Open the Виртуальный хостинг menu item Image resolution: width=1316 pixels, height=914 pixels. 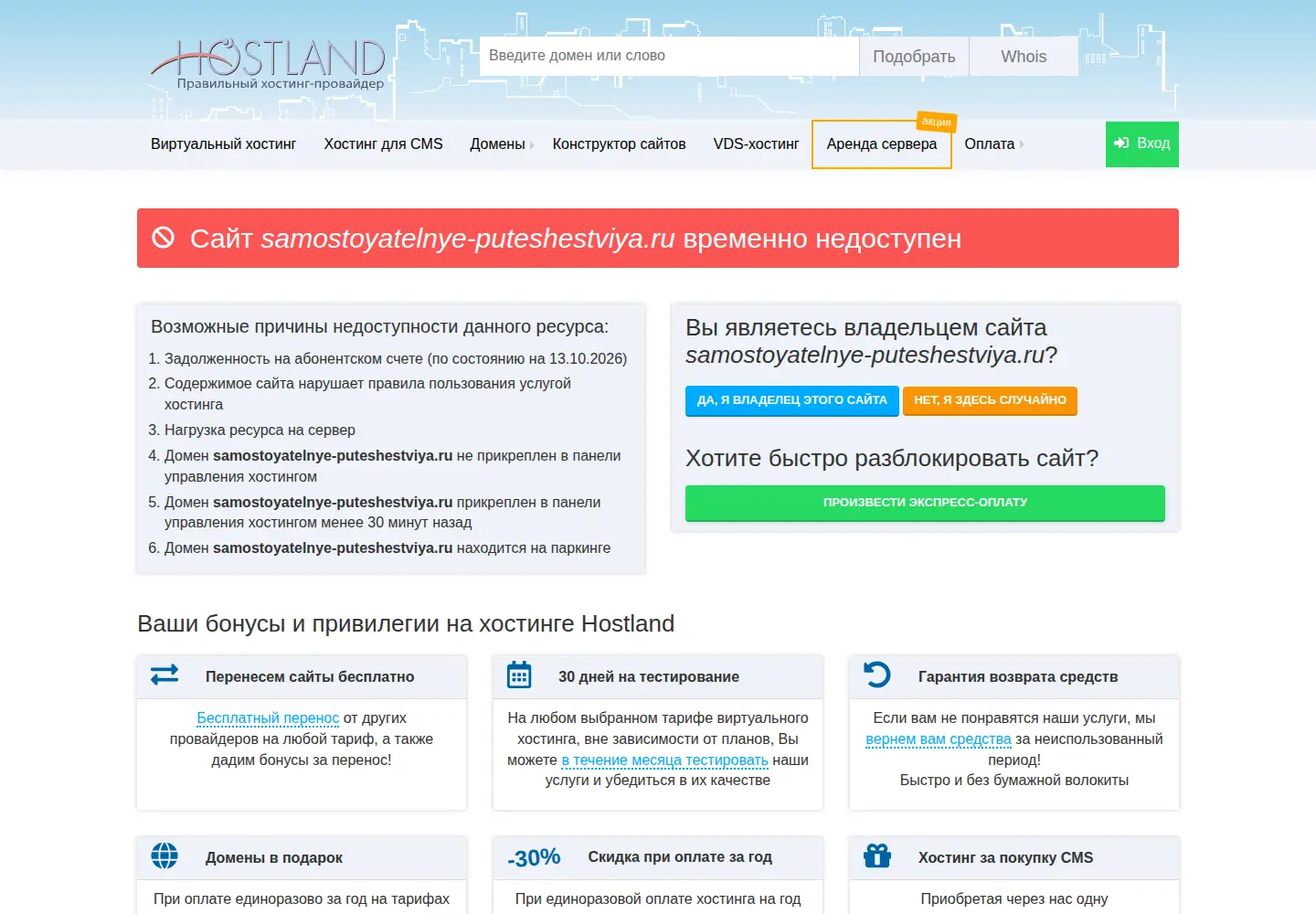point(224,144)
